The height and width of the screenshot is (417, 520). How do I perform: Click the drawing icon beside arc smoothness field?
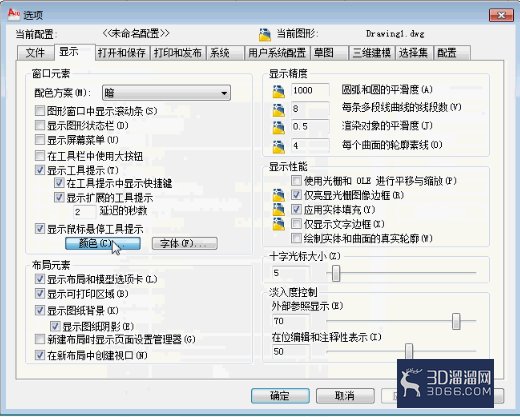tap(278, 91)
